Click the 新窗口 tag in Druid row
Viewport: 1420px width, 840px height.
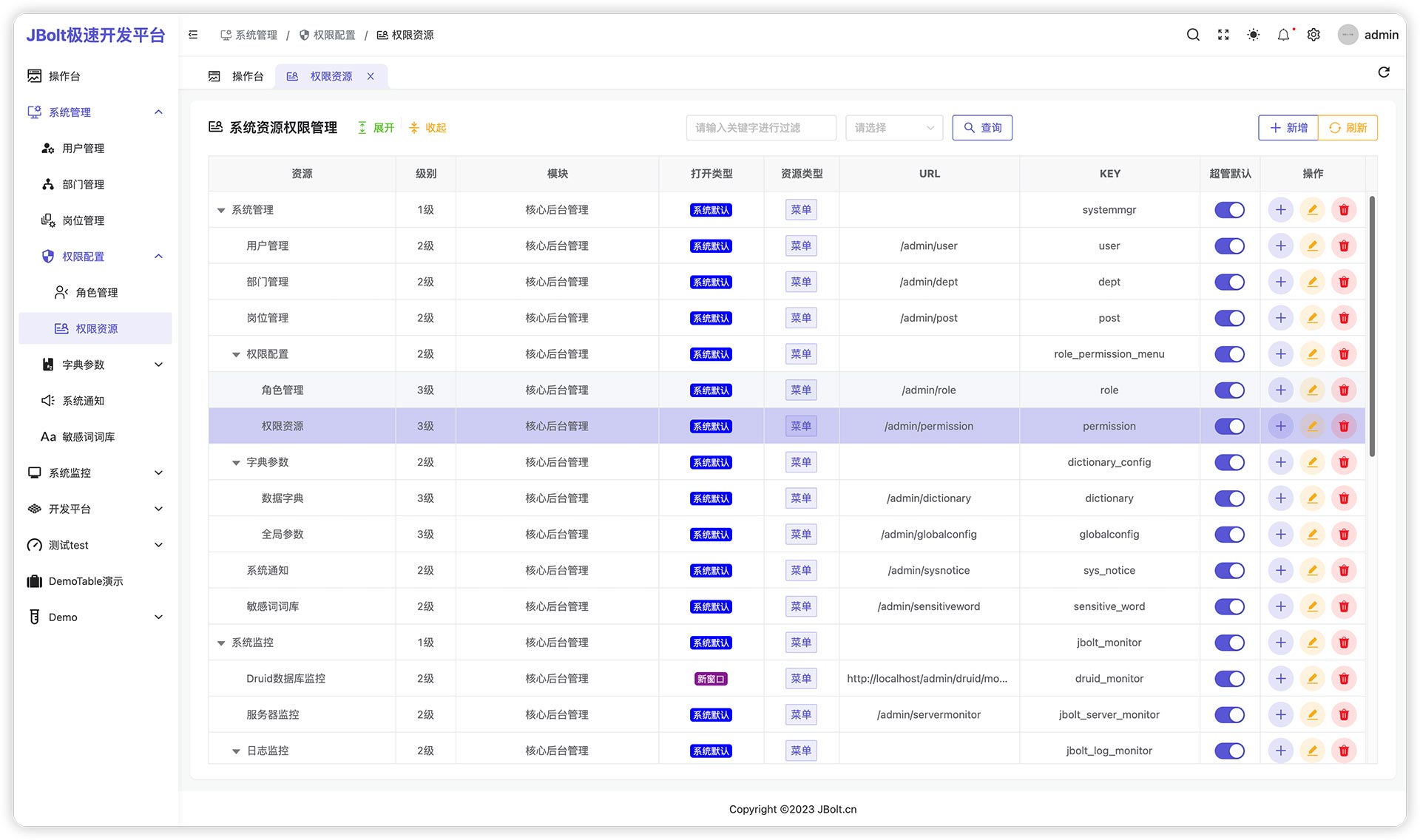point(711,679)
